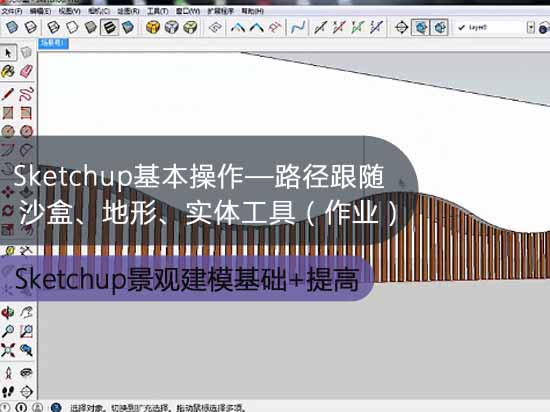The height and width of the screenshot is (412, 550).
Task: Choose the Circle drawing tool
Action: [8, 131]
